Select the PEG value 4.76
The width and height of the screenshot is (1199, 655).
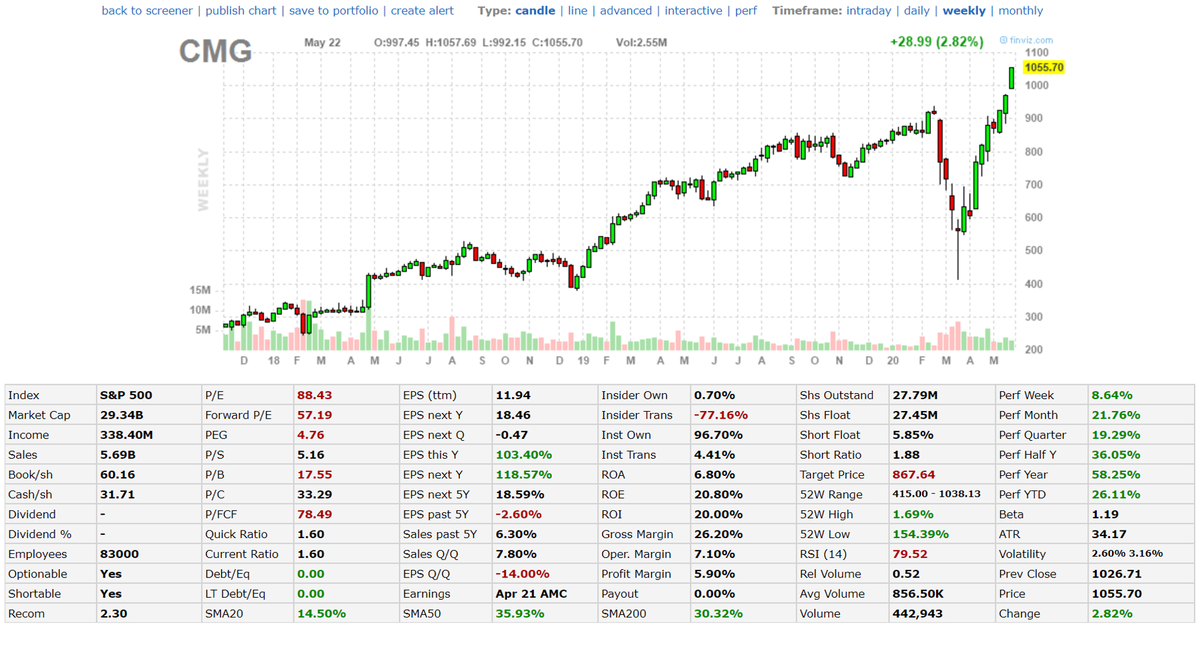pyautogui.click(x=310, y=435)
